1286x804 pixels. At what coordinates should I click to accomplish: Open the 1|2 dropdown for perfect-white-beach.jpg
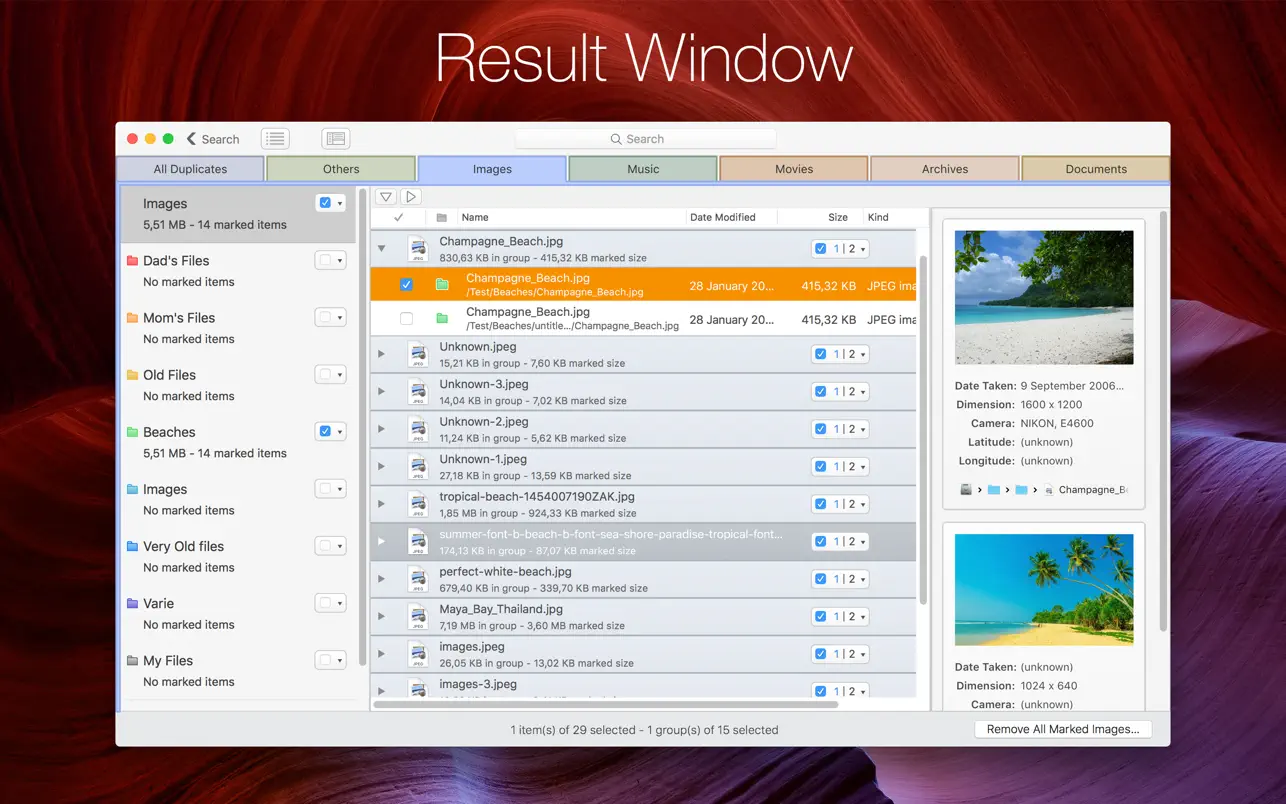click(x=863, y=579)
